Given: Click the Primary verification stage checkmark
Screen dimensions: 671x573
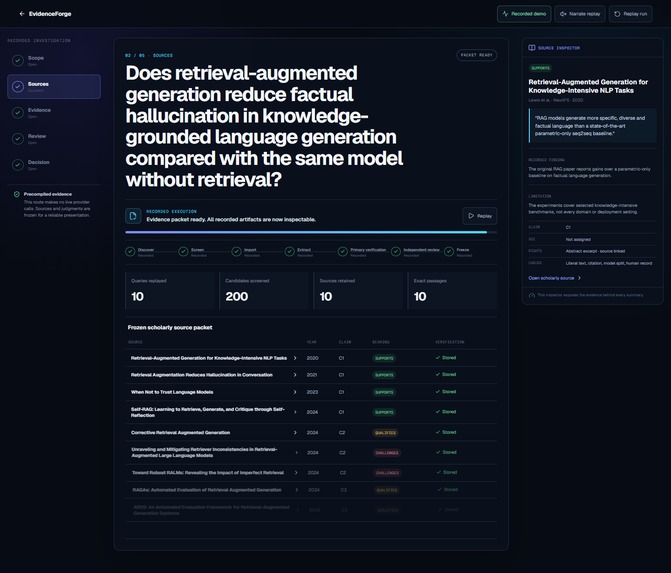Looking at the screenshot, I should point(342,252).
